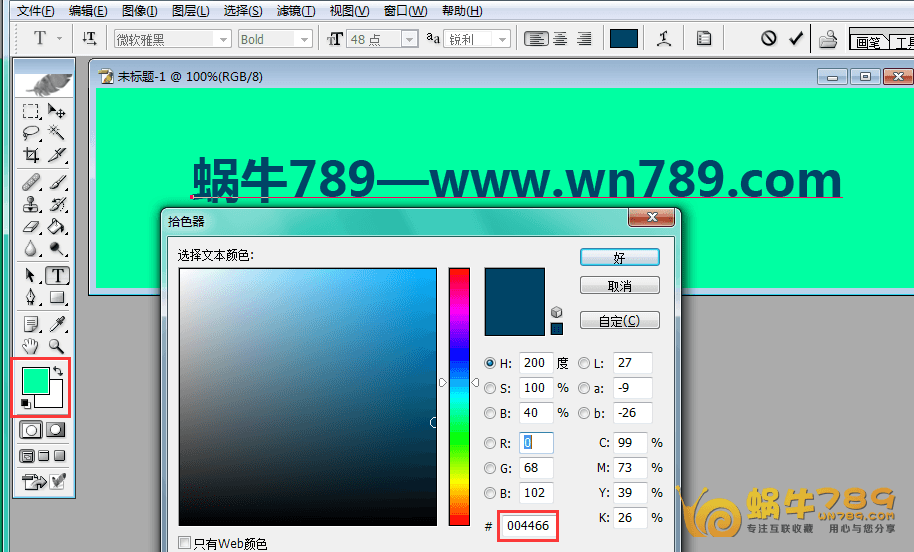Viewport: 914px width, 552px height.
Task: Enable the 只有Web颜色 checkbox
Action: 184,543
